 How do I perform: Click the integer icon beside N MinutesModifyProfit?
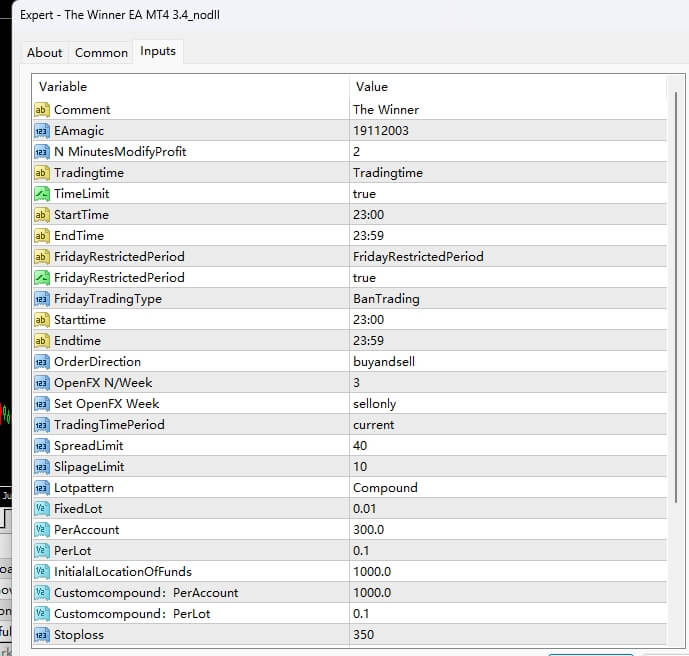click(42, 152)
